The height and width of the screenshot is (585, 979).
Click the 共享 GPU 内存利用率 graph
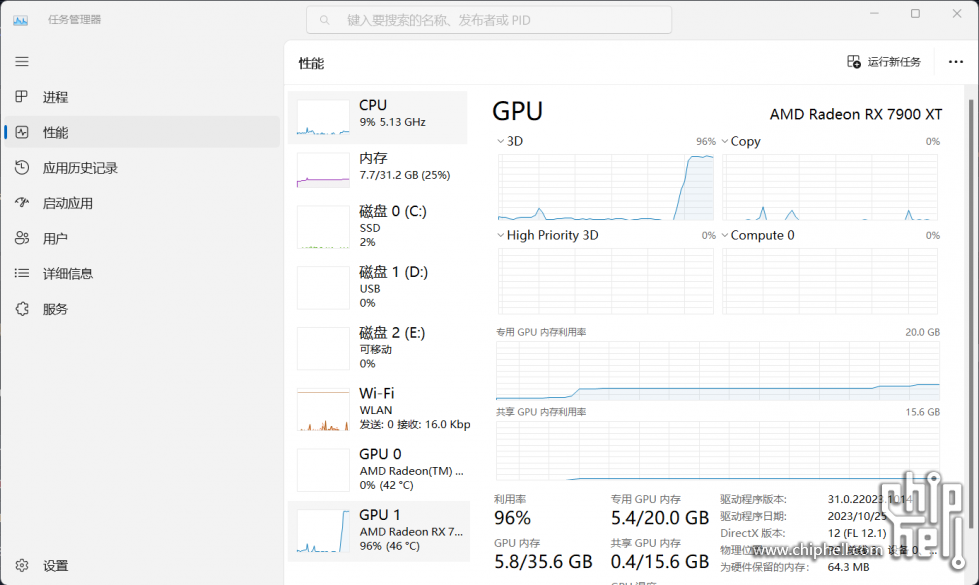[718, 451]
